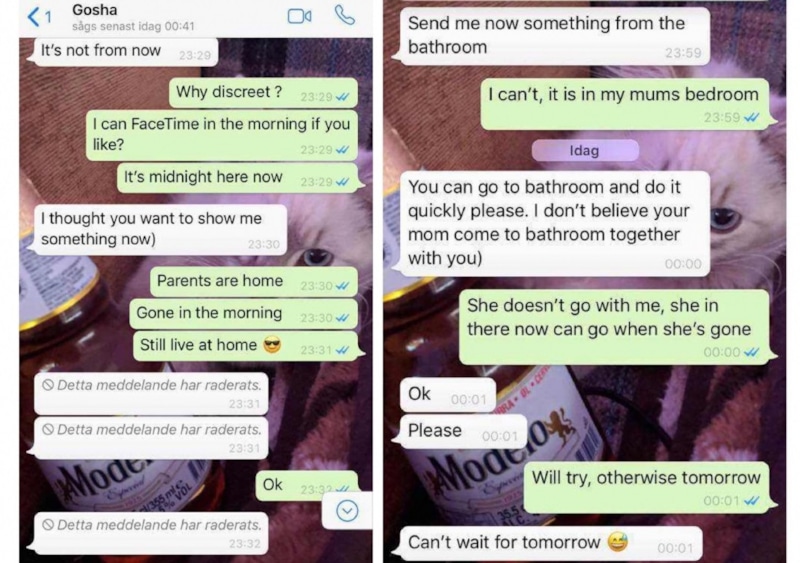Select the 'Gone in the morning' message

pos(243,314)
